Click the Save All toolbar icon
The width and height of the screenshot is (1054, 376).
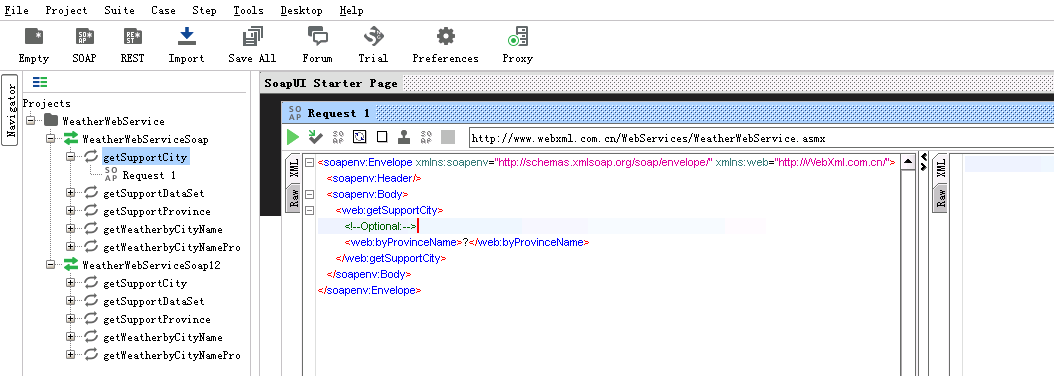point(252,36)
